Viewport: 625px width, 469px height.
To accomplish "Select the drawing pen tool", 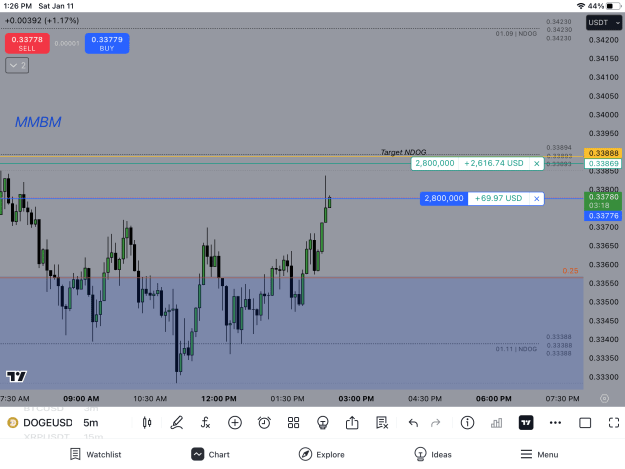I will pos(176,423).
